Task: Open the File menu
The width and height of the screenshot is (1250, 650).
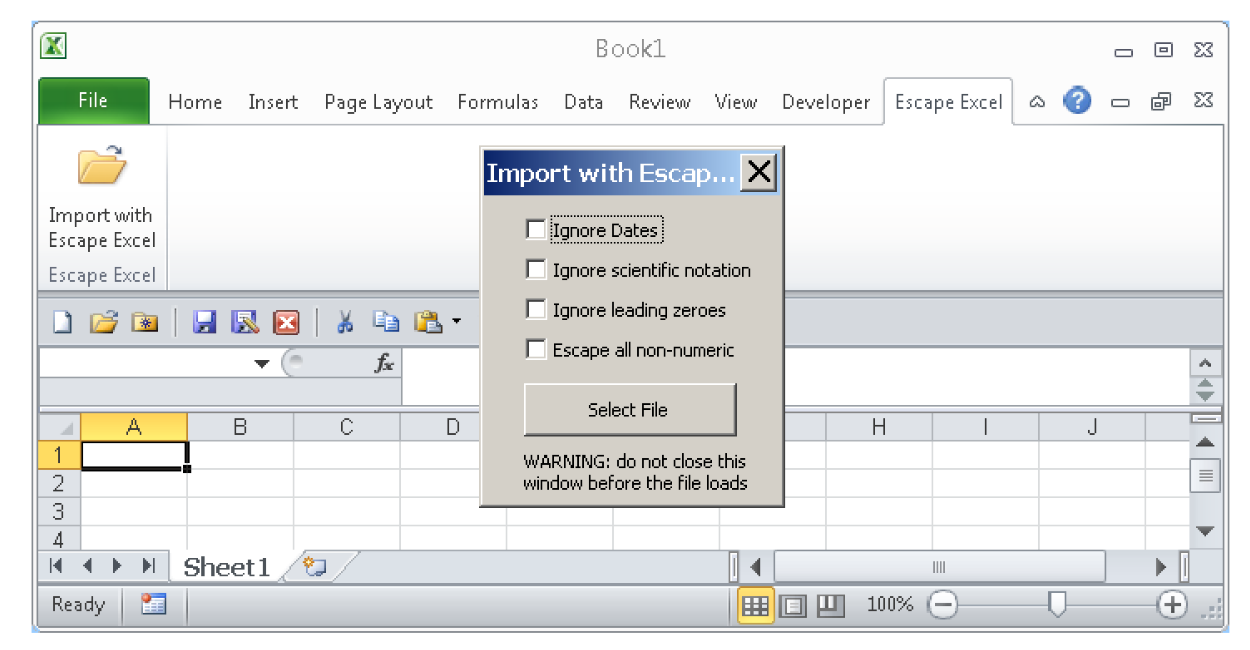Action: click(92, 100)
